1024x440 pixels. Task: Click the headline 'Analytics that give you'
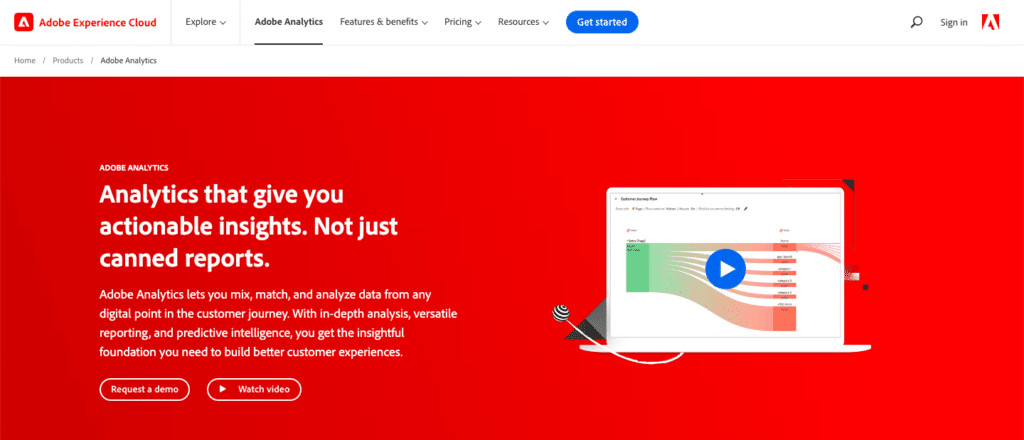221,195
